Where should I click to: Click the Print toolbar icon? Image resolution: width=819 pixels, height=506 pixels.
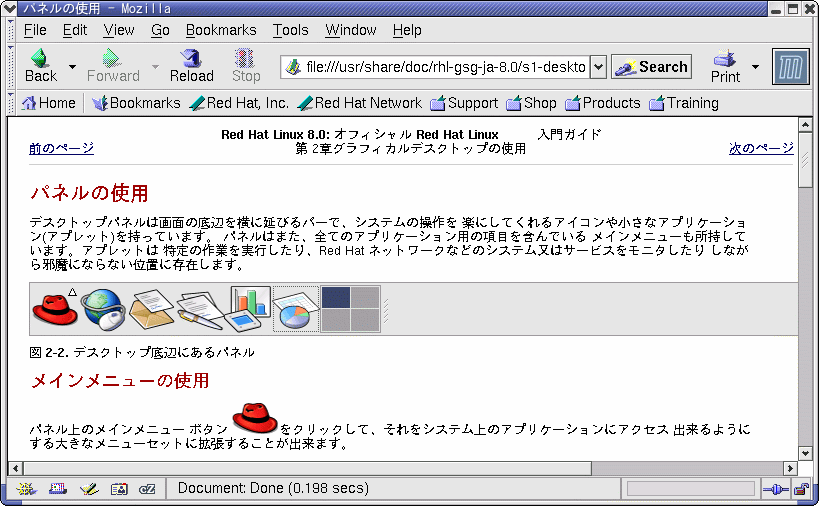point(725,66)
